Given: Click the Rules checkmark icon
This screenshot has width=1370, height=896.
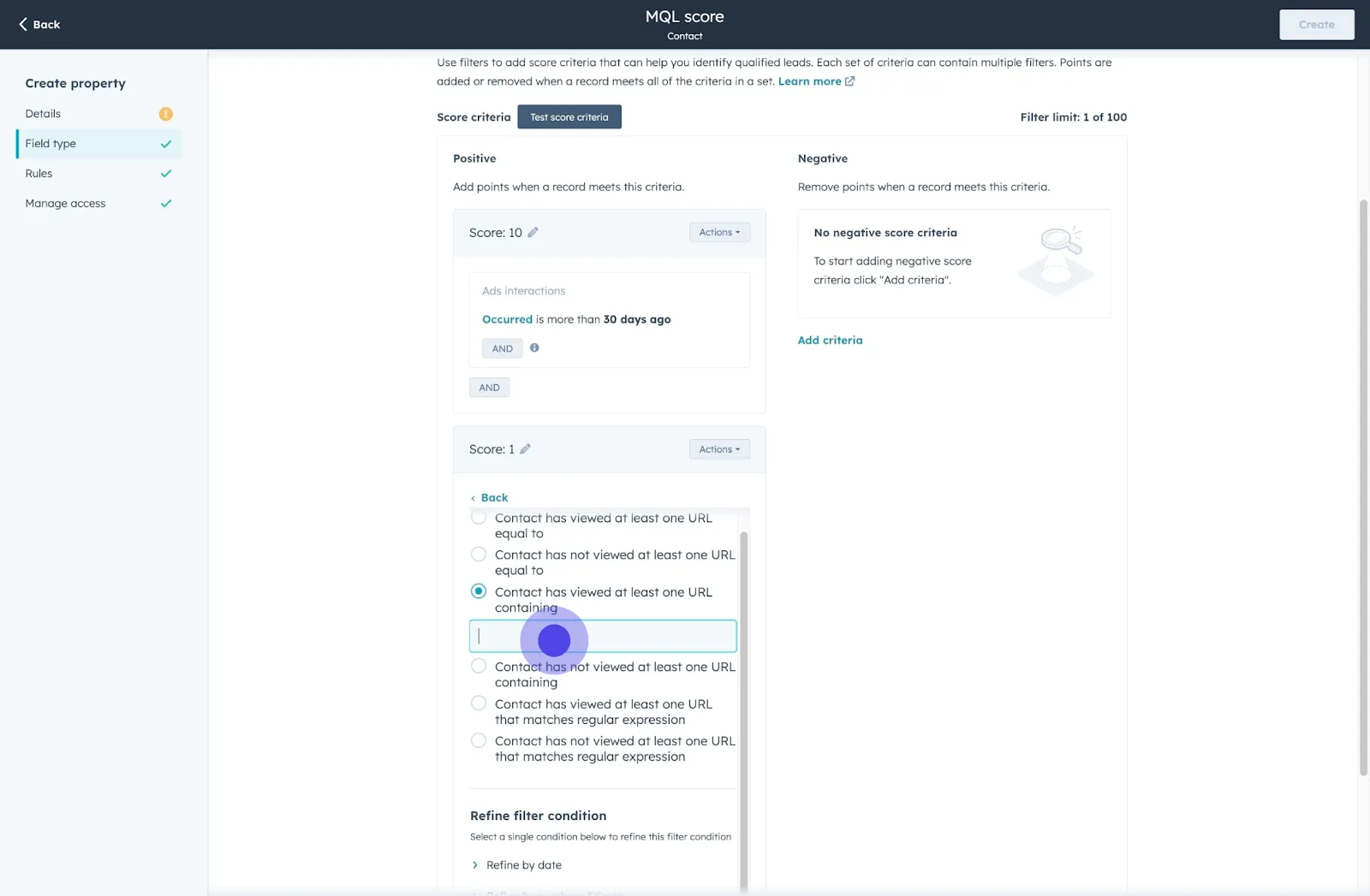Looking at the screenshot, I should (166, 174).
